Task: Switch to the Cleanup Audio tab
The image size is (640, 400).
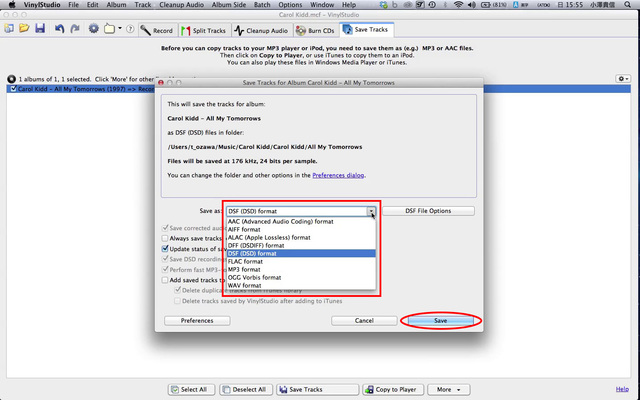Action: tap(262, 31)
